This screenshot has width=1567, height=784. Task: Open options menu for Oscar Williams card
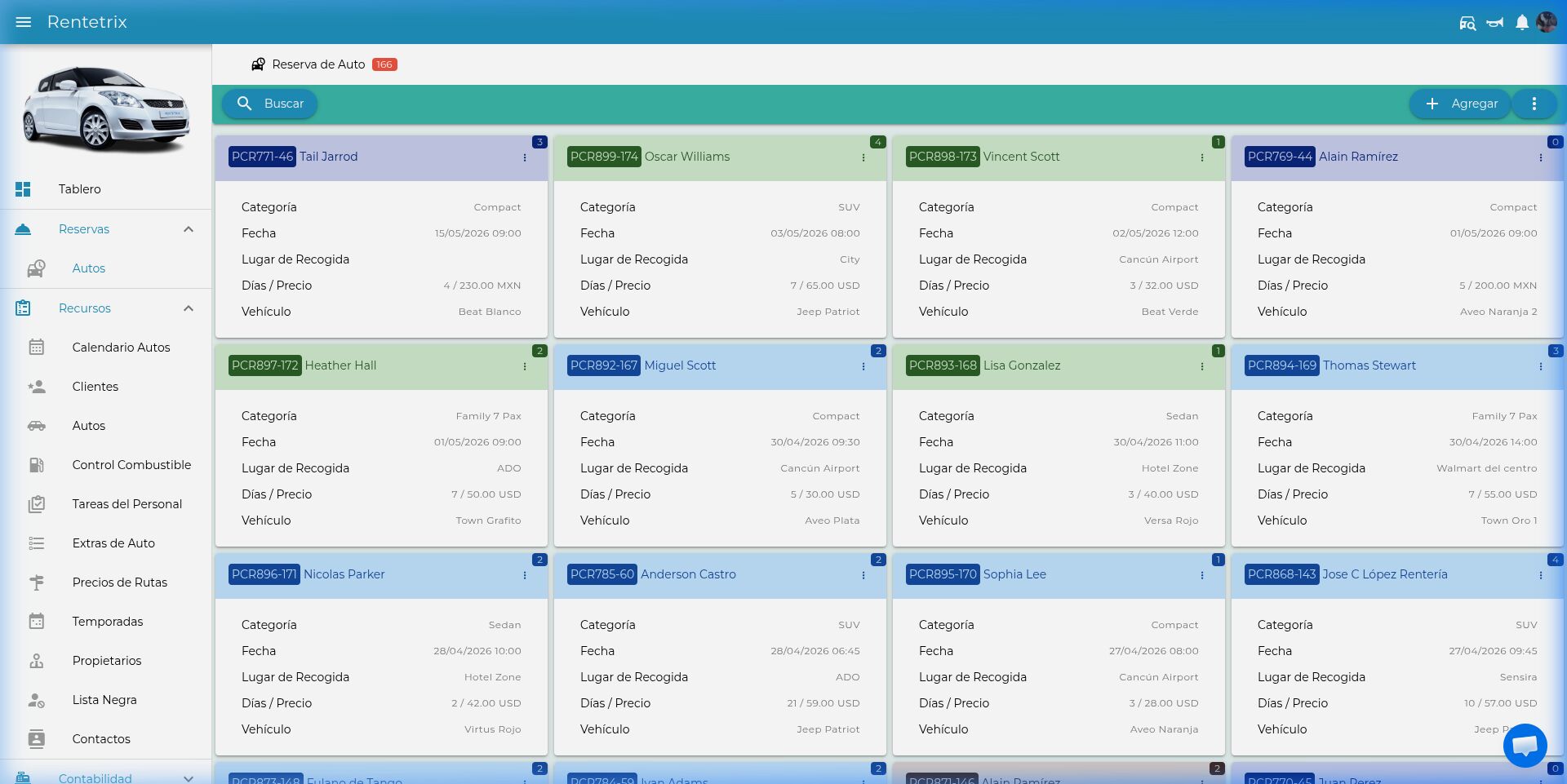(x=863, y=157)
